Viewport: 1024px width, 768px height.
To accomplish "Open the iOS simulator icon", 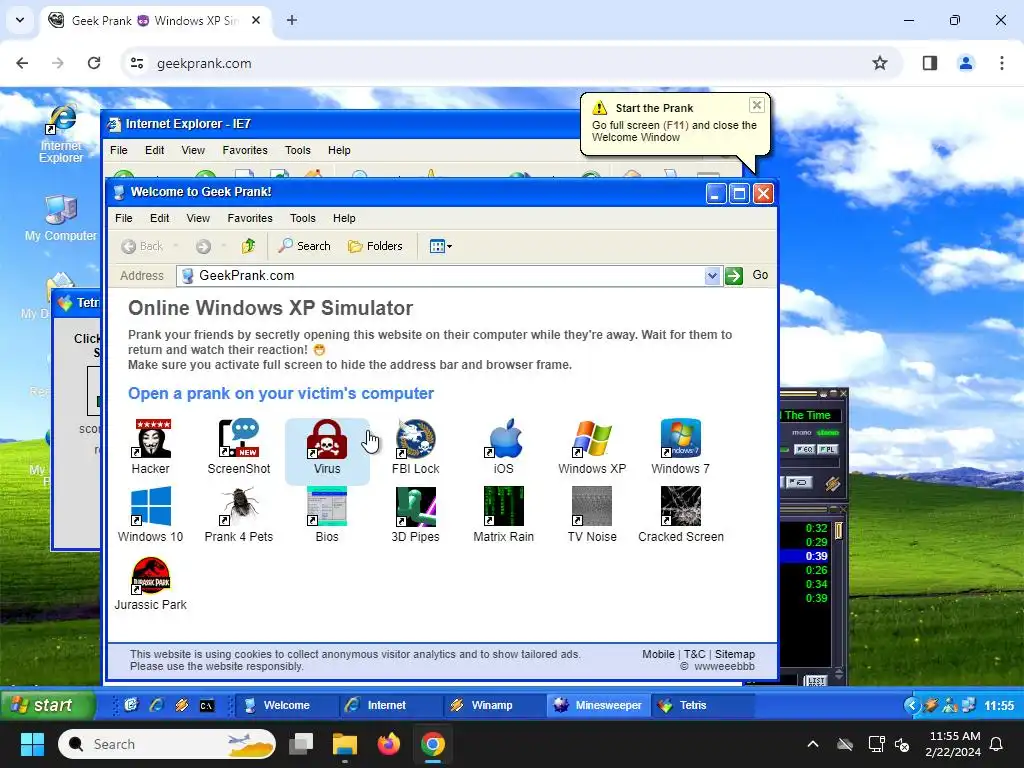I will click(504, 447).
